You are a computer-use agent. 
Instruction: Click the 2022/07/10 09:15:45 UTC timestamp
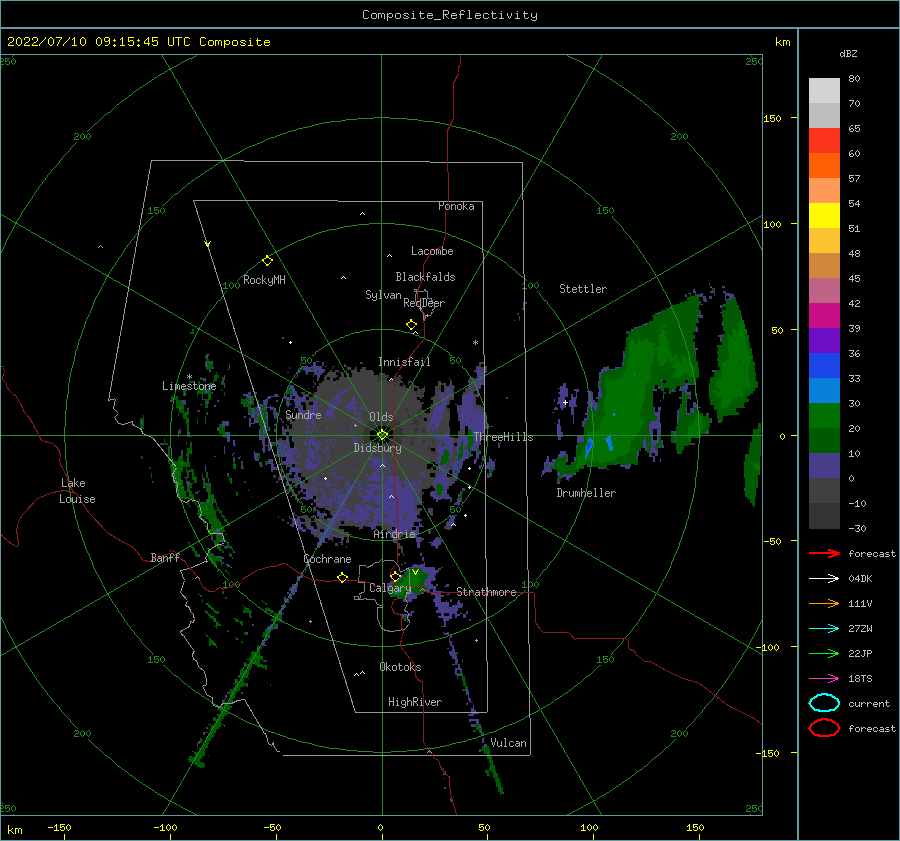click(x=138, y=42)
